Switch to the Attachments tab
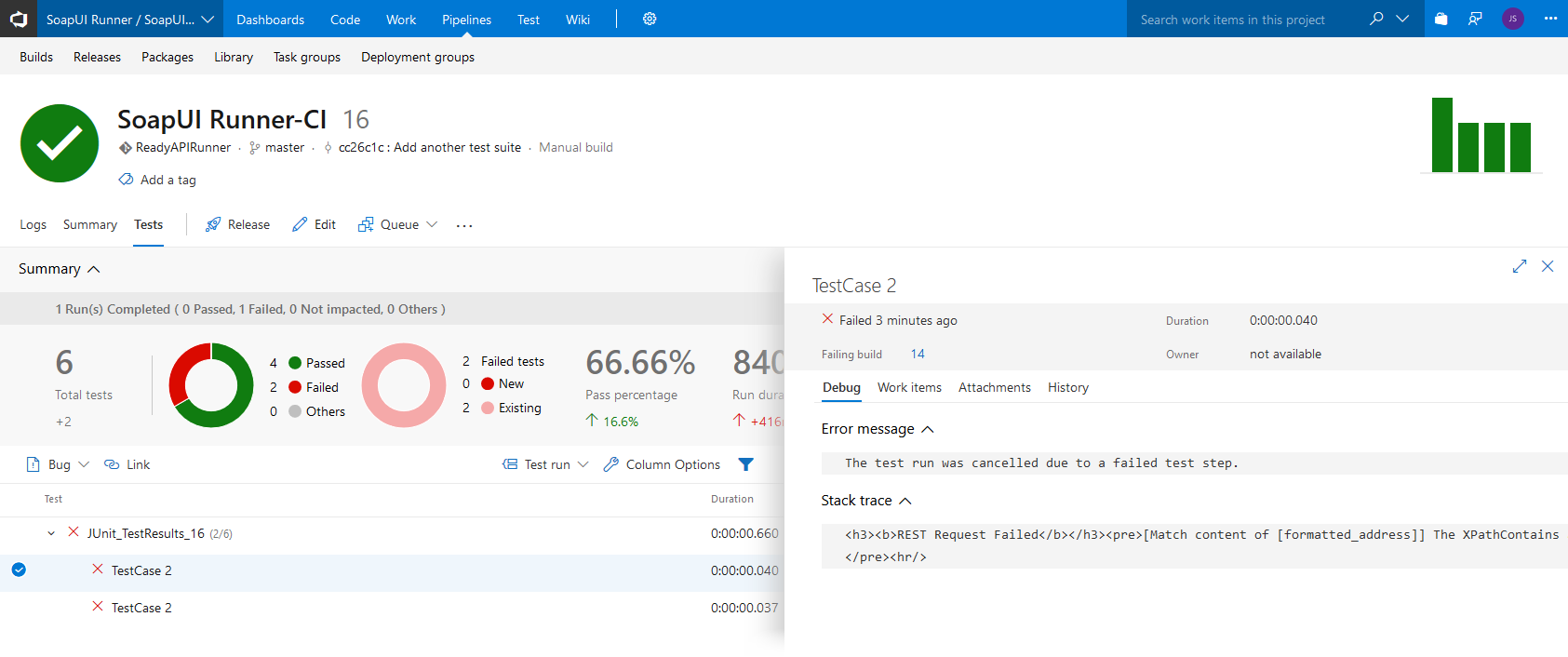 pos(995,387)
